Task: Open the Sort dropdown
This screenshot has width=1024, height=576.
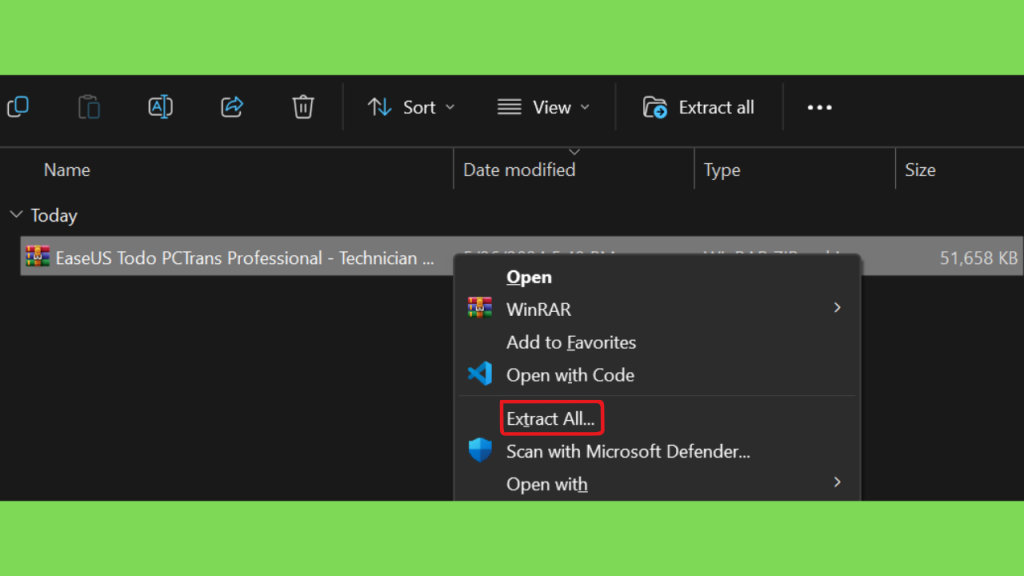Action: 411,107
